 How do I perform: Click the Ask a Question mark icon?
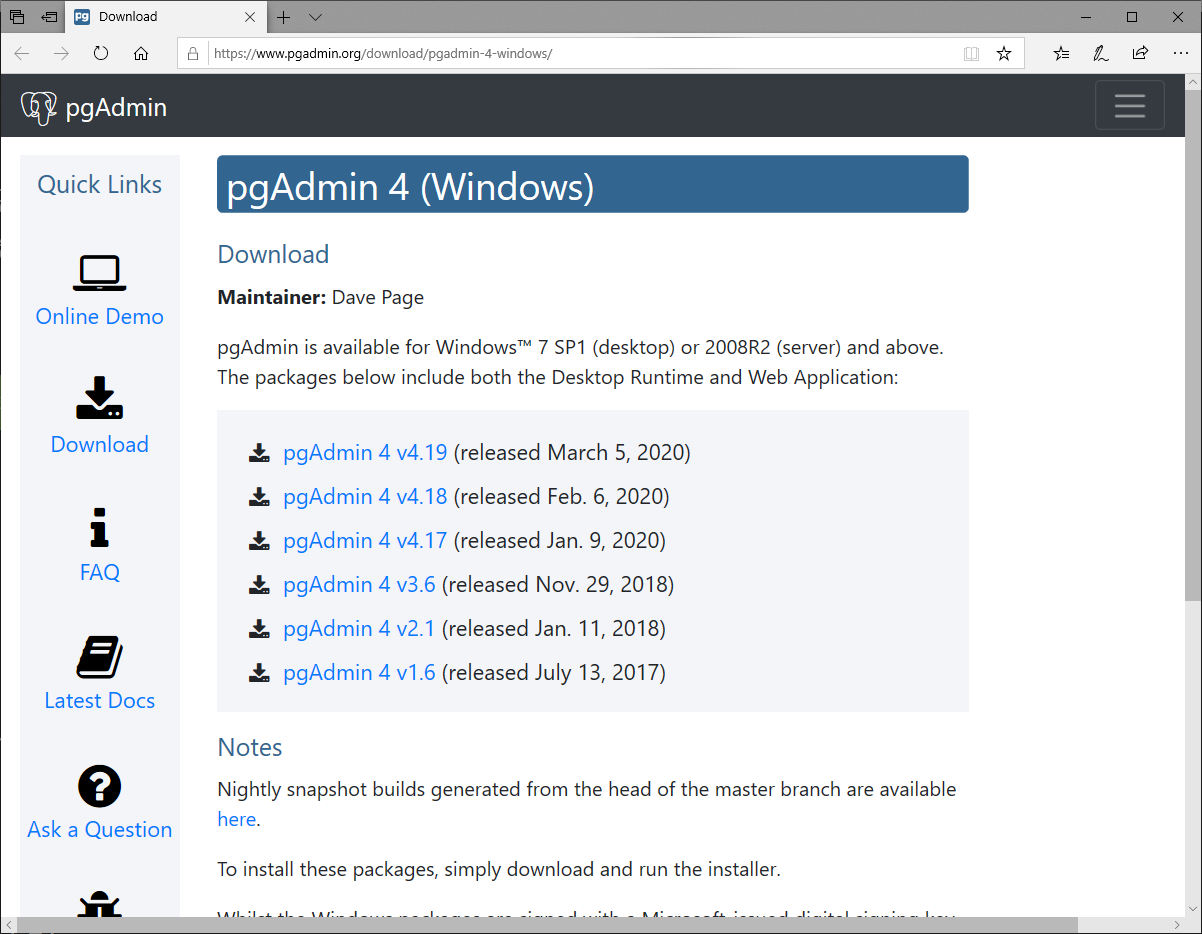click(x=99, y=786)
